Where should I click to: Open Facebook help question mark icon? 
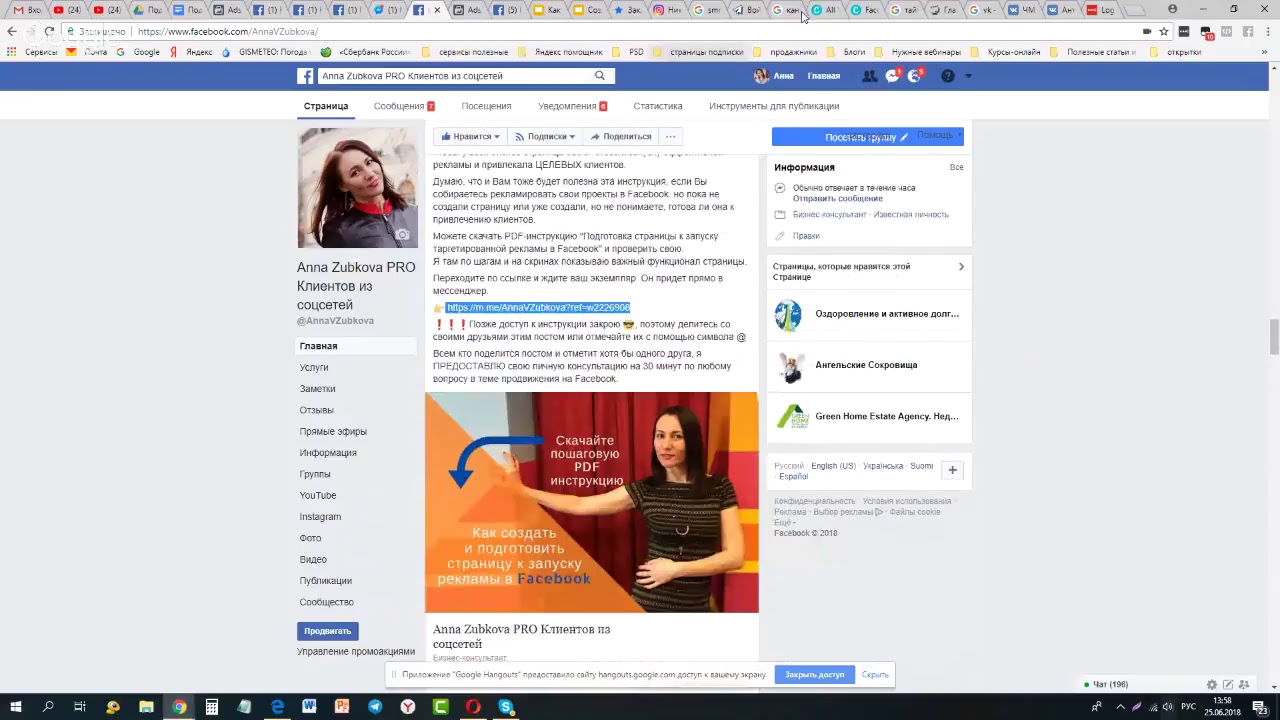tap(948, 76)
